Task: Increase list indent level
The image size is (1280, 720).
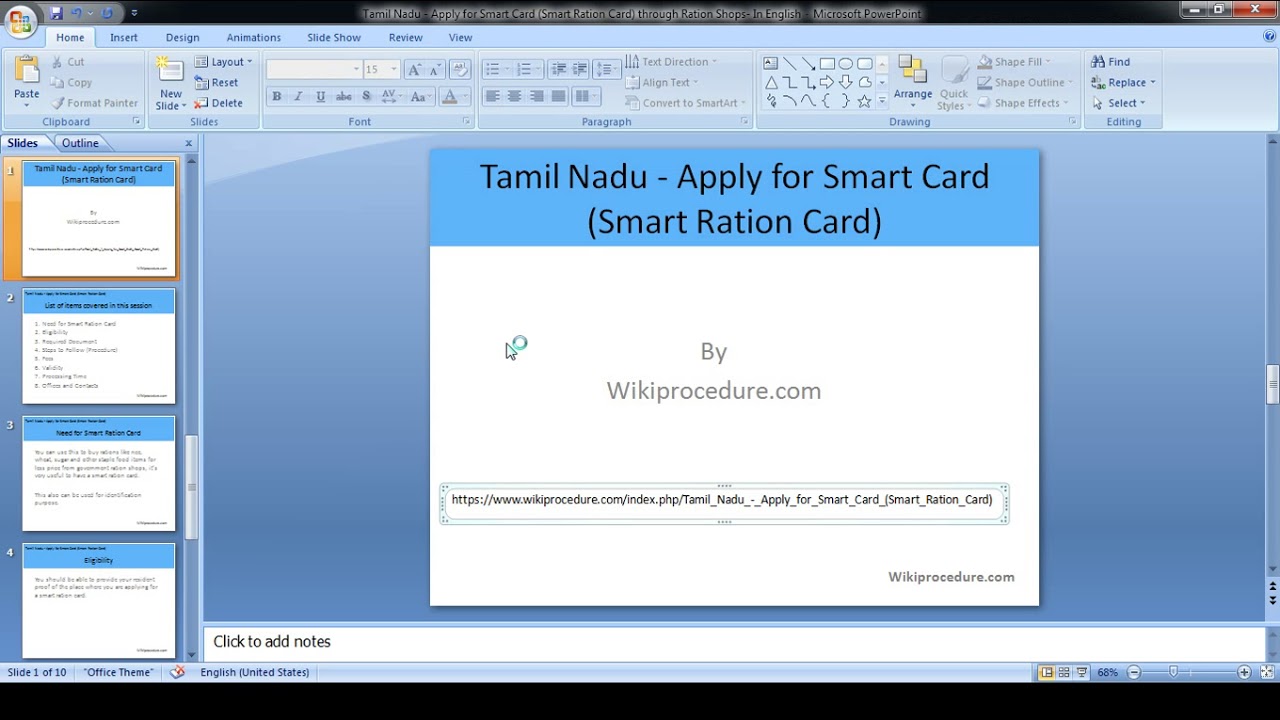Action: (579, 69)
